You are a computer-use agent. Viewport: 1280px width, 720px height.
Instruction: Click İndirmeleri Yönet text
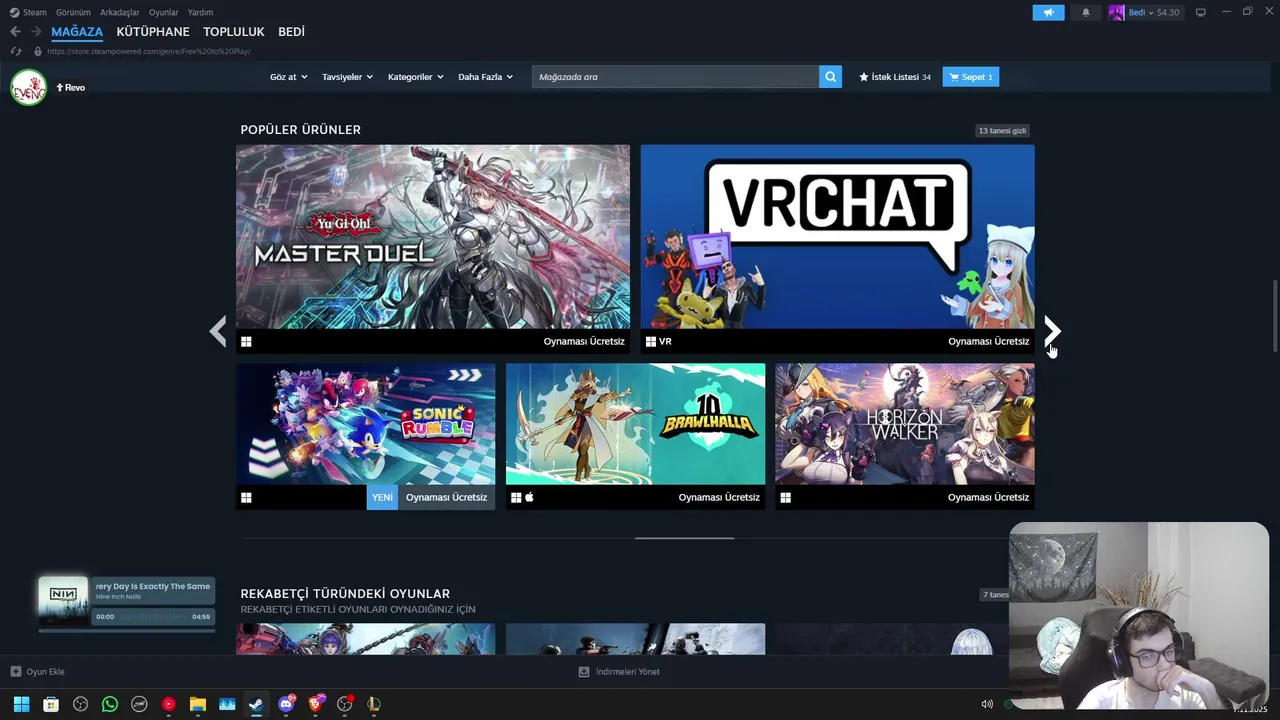(x=628, y=672)
